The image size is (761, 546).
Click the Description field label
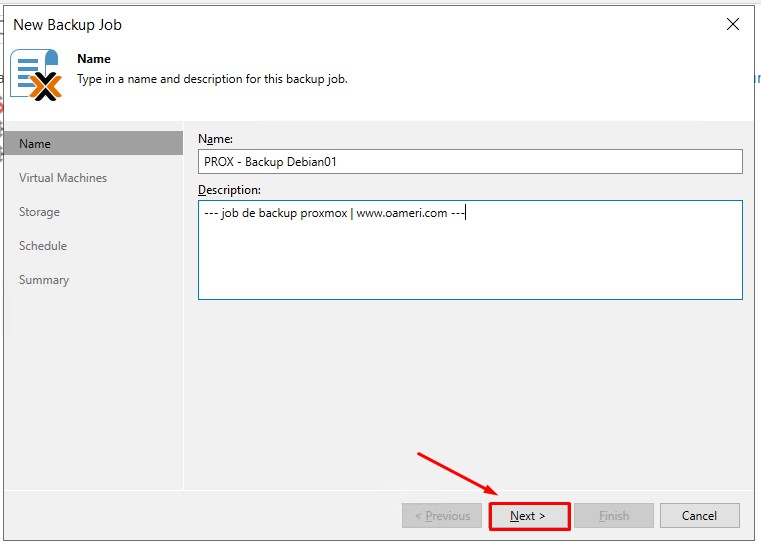(x=229, y=190)
